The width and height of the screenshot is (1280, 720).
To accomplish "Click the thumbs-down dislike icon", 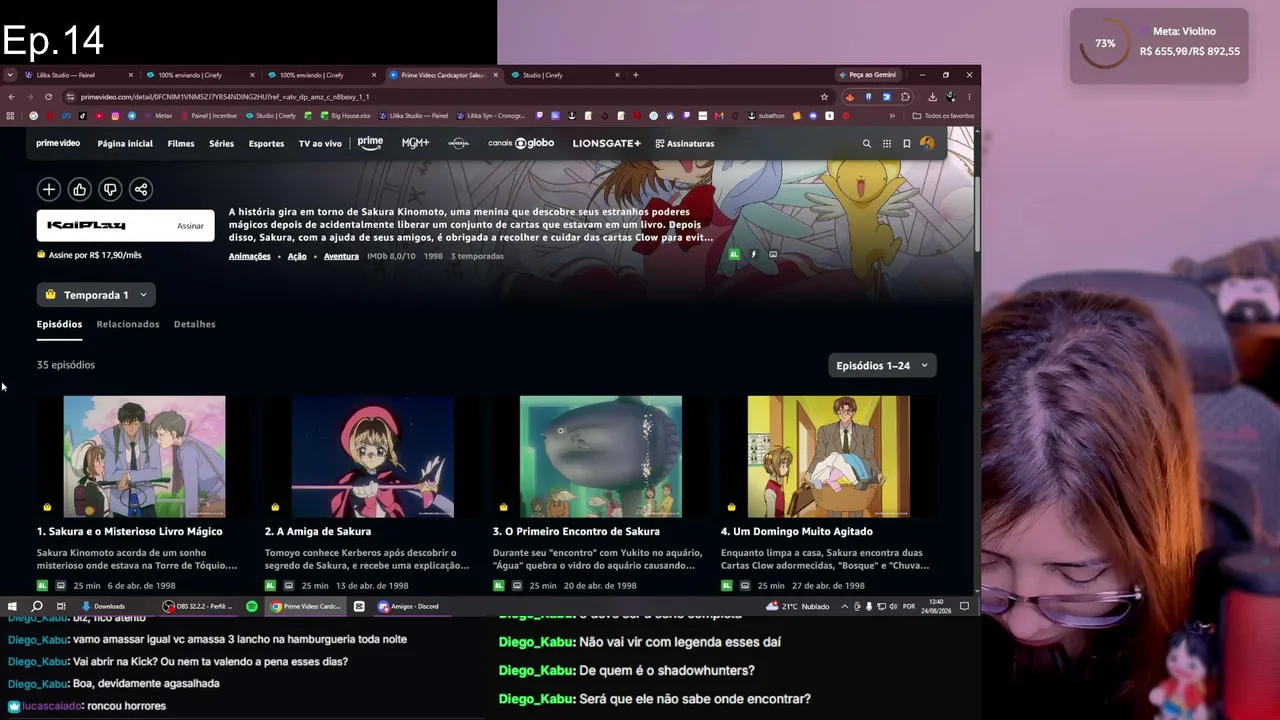I will [110, 189].
